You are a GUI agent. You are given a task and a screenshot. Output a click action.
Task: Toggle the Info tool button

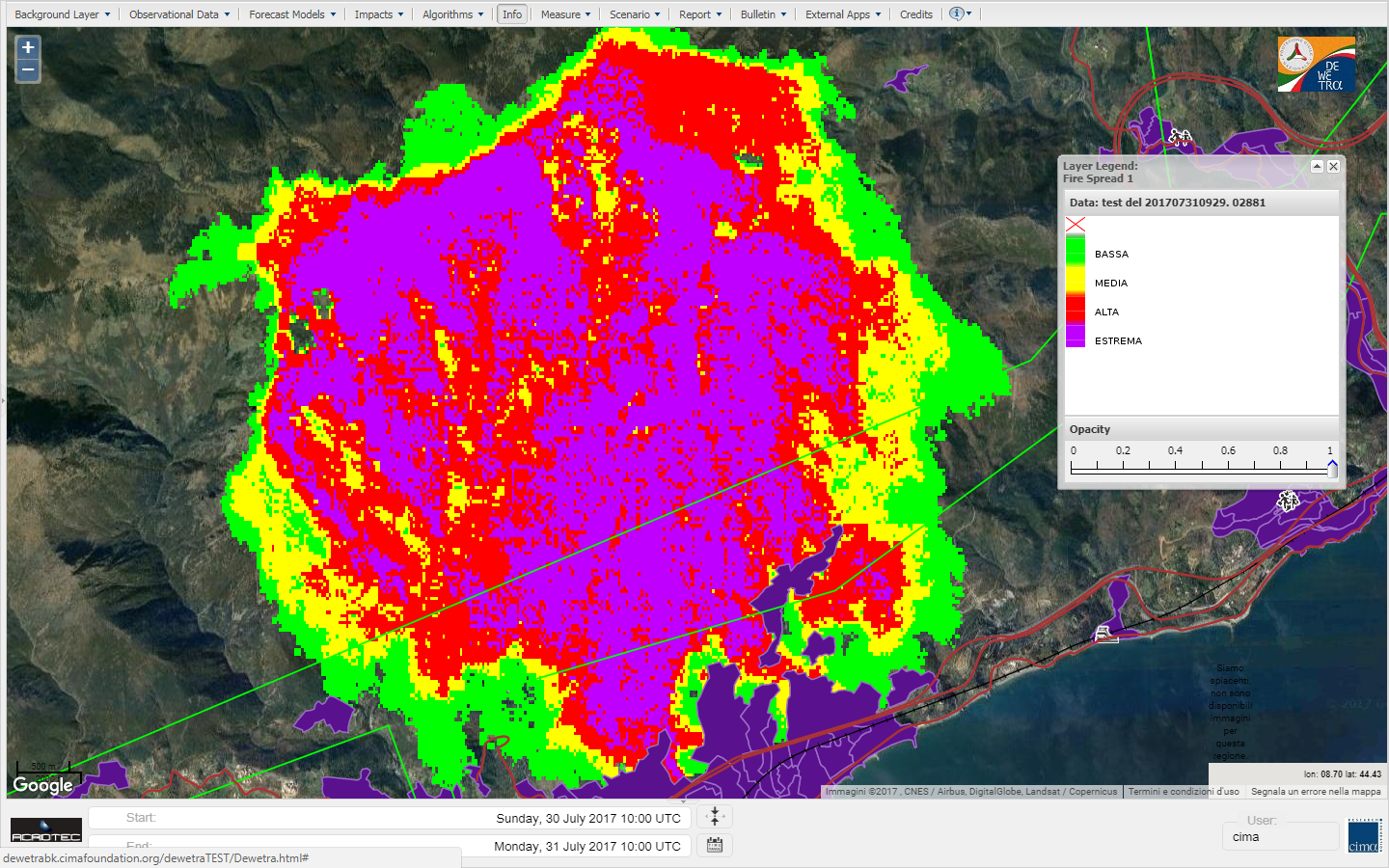pos(512,14)
